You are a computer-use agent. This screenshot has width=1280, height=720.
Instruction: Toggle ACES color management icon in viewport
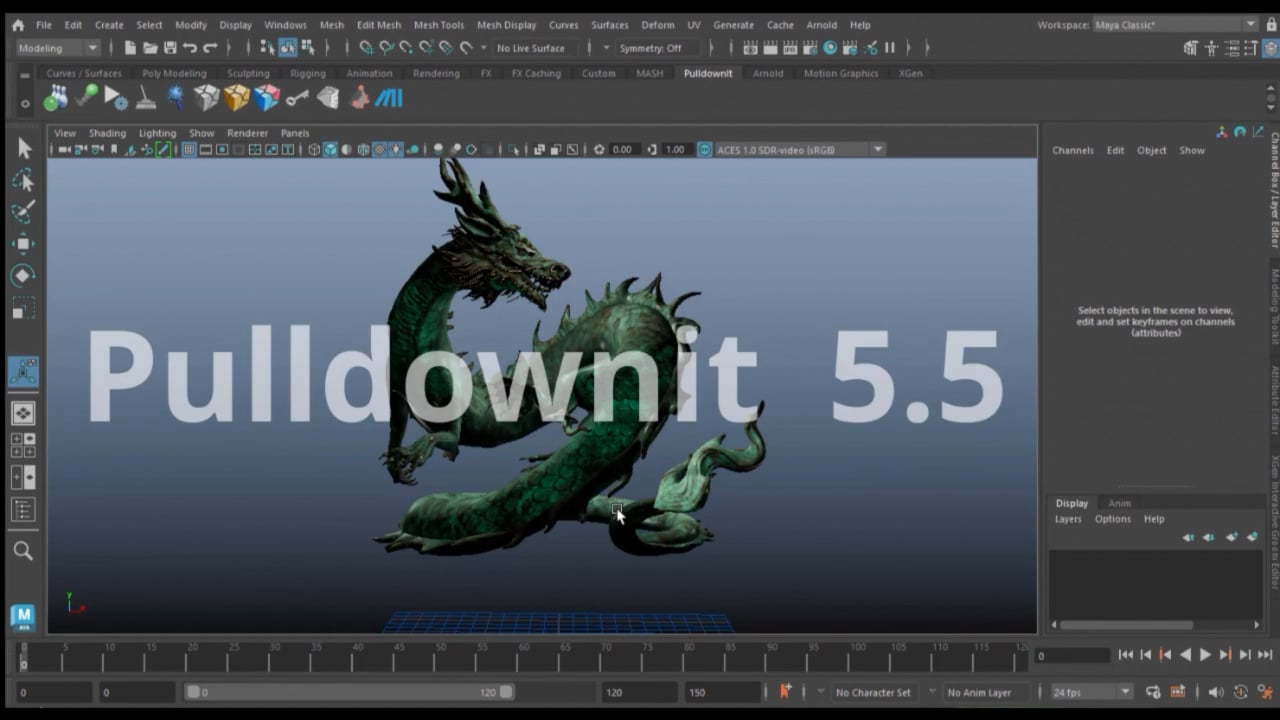point(704,150)
